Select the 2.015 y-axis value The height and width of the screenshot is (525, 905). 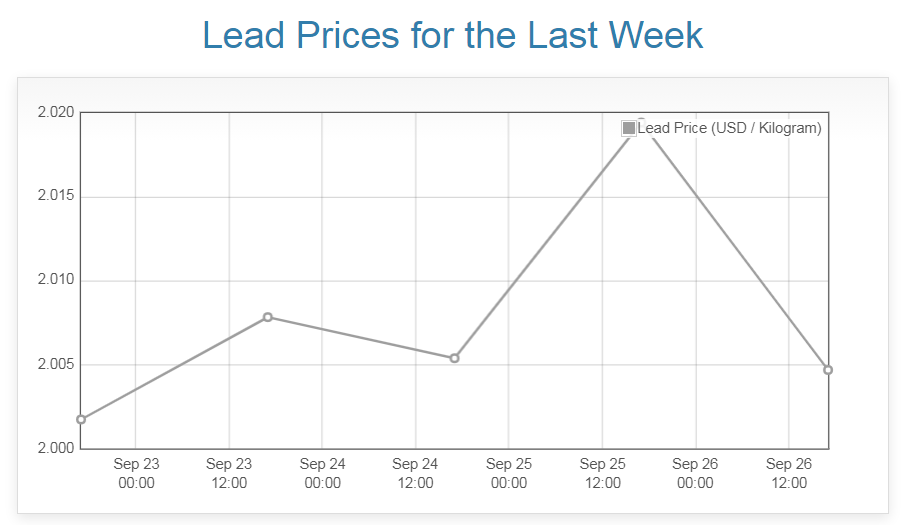click(56, 197)
